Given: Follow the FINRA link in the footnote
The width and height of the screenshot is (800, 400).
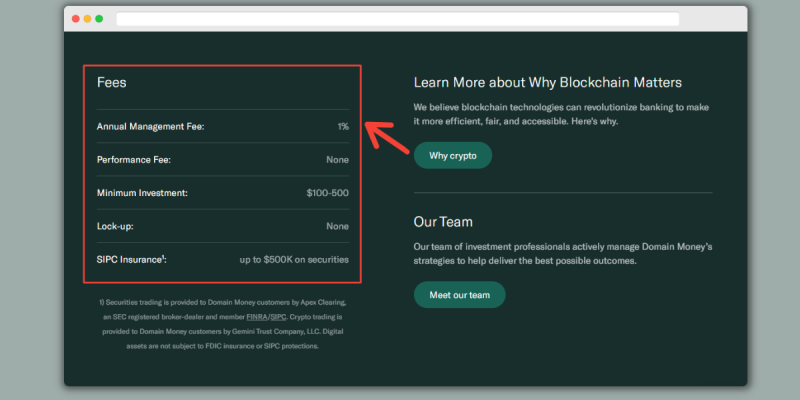Looking at the screenshot, I should point(257,317).
